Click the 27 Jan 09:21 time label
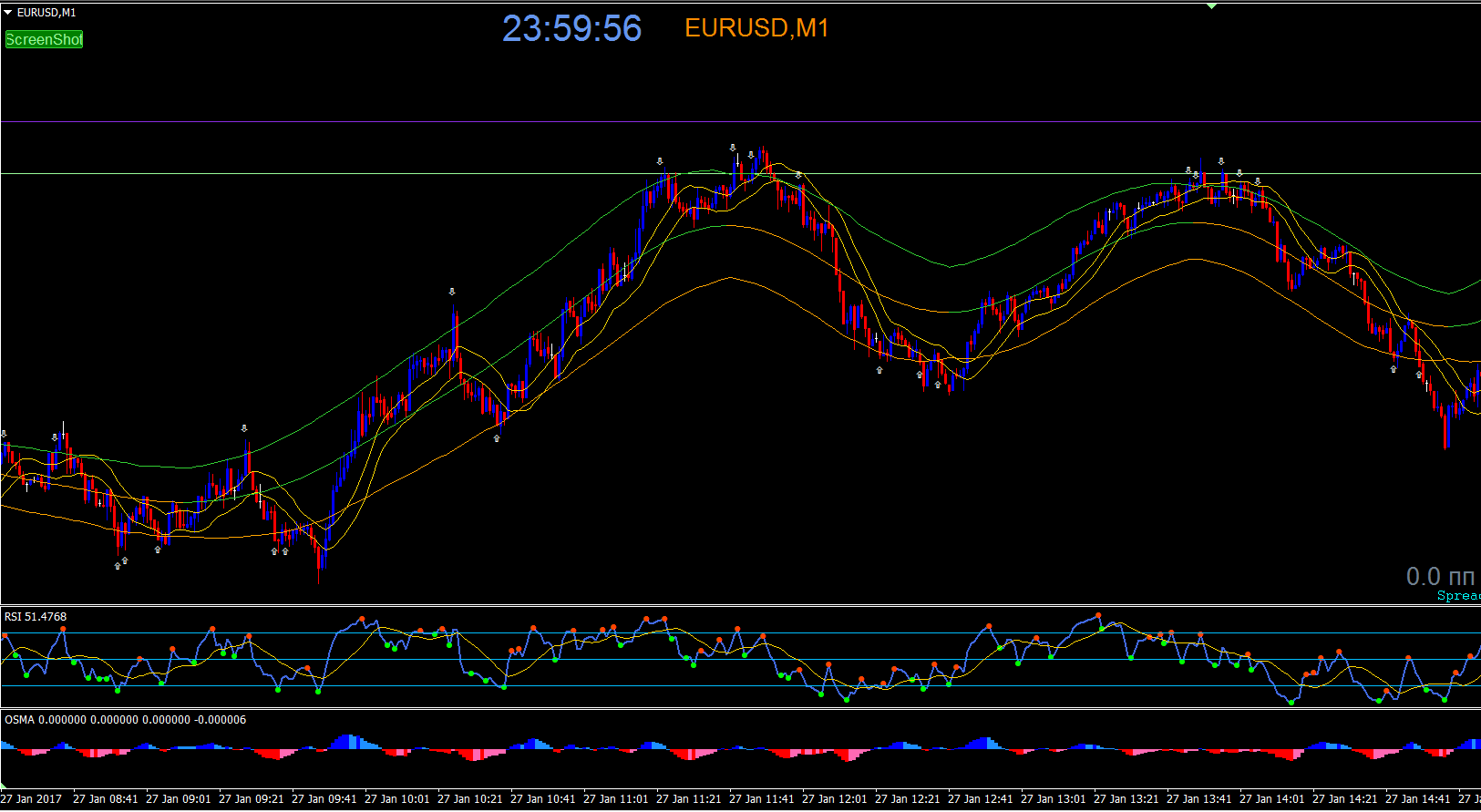This screenshot has width=1481, height=812. [x=252, y=799]
